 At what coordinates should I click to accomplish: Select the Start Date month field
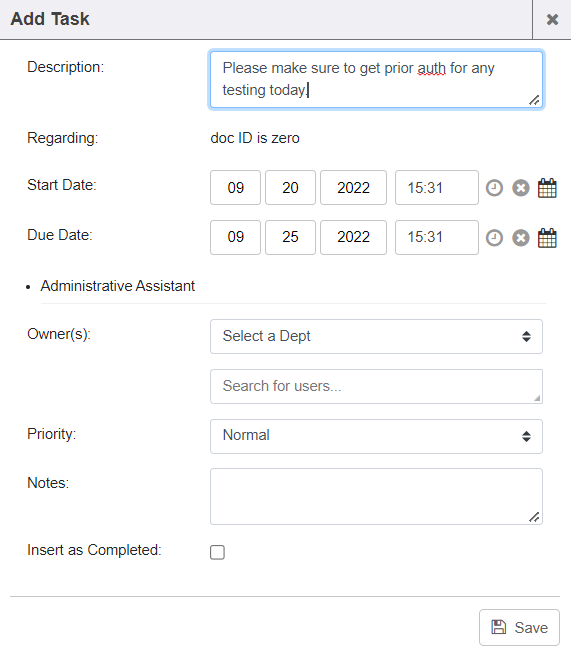click(235, 187)
